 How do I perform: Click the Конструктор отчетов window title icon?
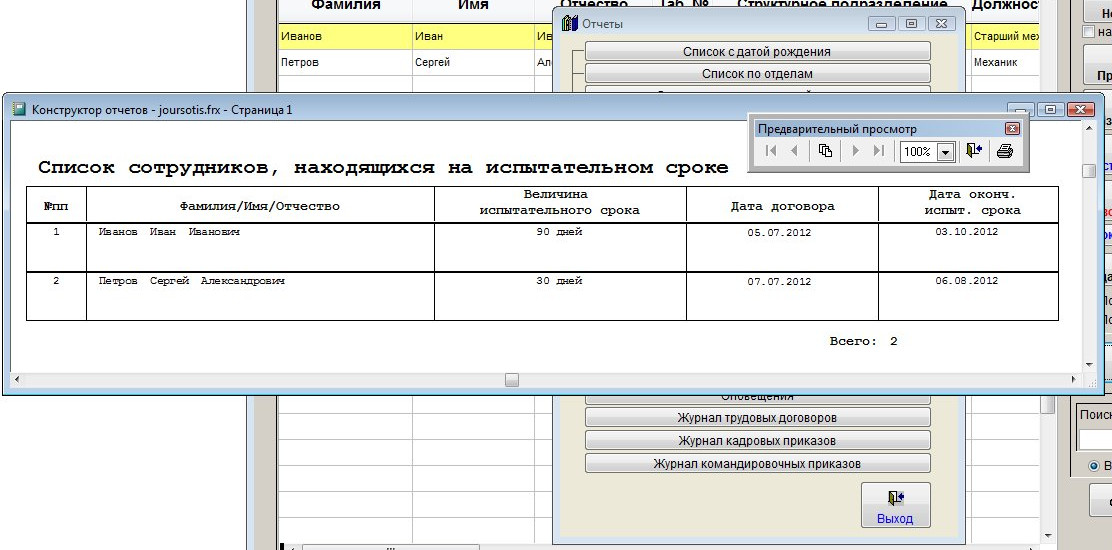tap(20, 110)
